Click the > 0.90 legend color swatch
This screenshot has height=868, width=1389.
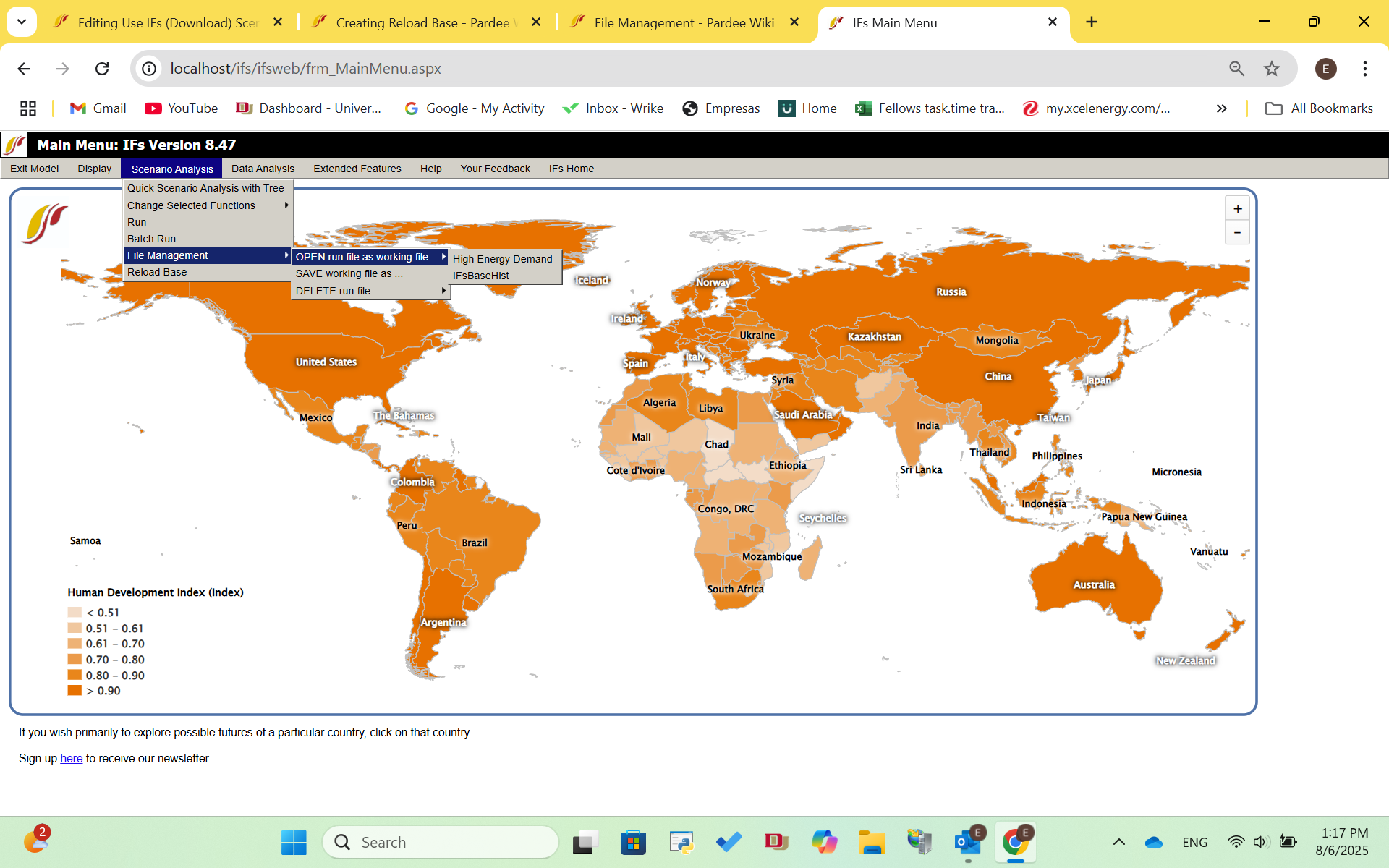[75, 691]
